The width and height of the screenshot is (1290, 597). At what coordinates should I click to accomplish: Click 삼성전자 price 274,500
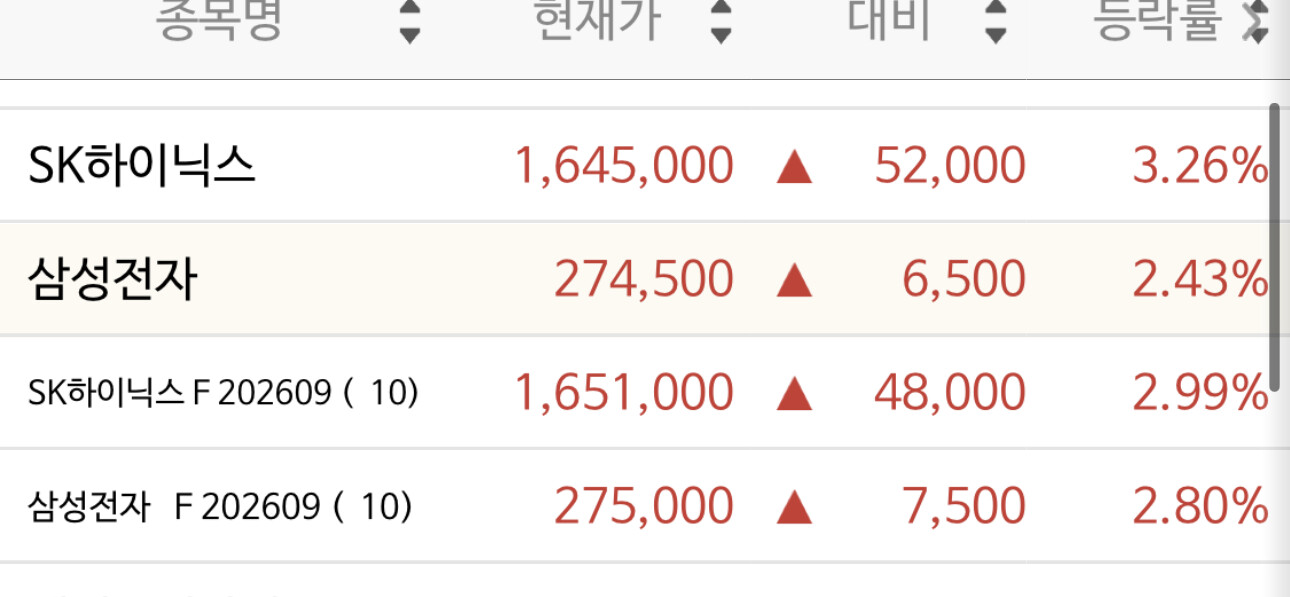coord(643,280)
